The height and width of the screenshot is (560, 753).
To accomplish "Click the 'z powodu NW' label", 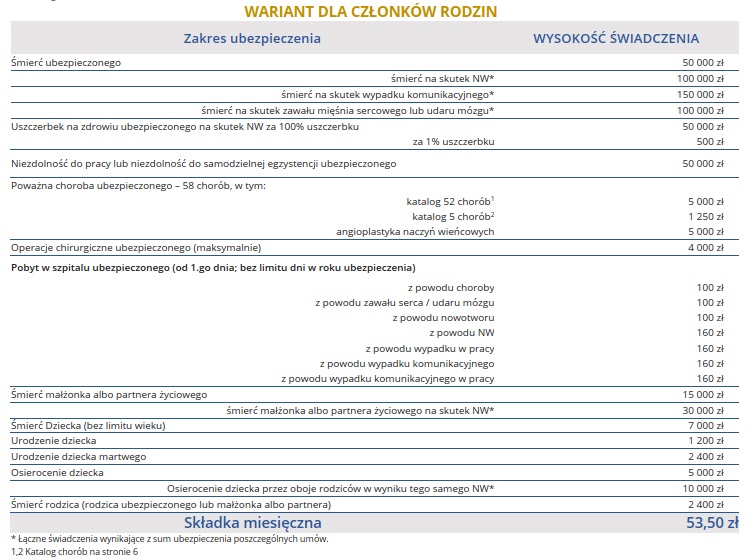I will pyautogui.click(x=462, y=332).
